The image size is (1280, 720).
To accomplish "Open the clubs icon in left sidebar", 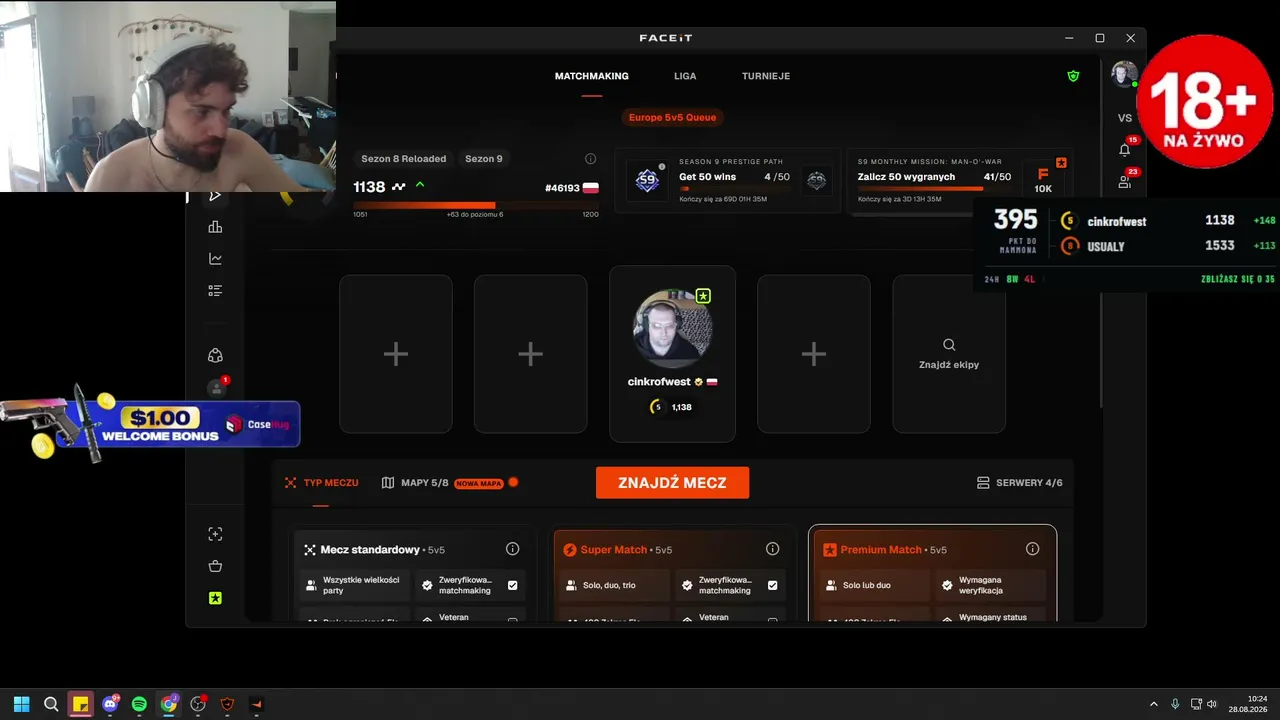I will coord(215,355).
